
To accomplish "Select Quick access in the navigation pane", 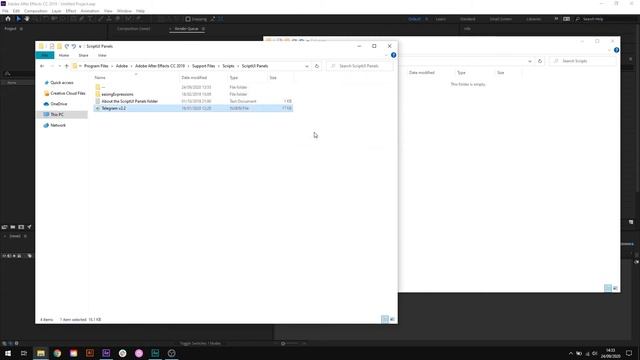I will (x=62, y=82).
